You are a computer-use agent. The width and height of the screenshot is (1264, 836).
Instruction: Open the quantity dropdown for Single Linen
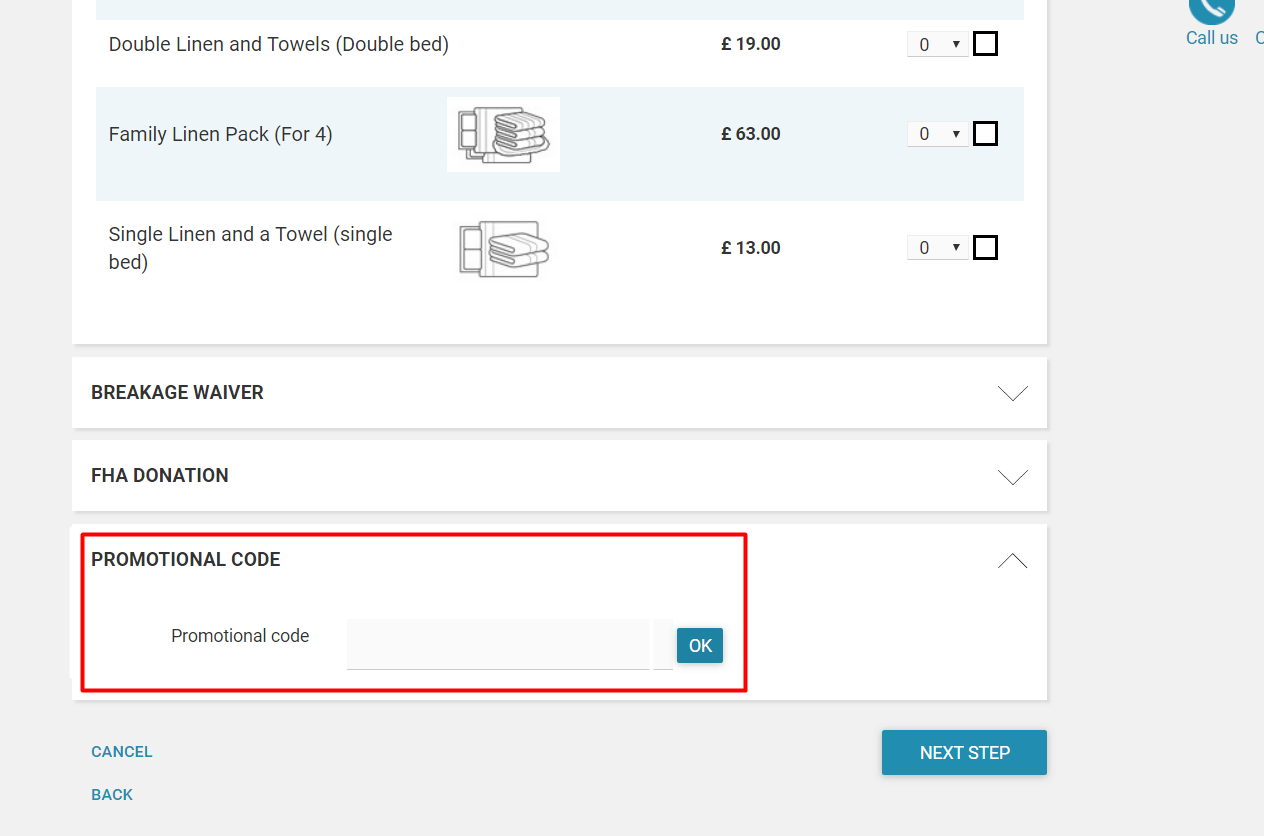[937, 247]
